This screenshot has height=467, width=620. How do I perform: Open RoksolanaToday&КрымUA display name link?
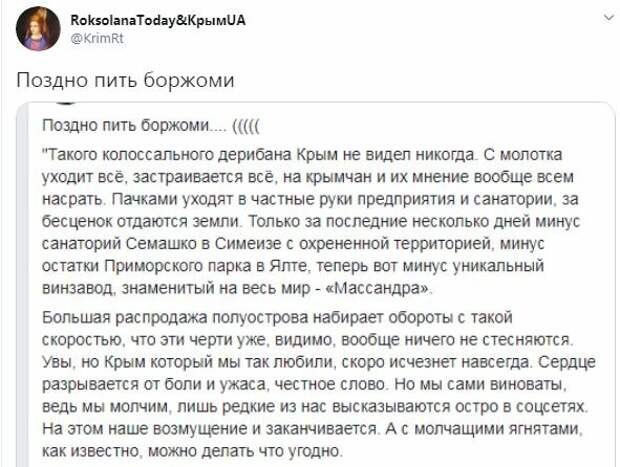pyautogui.click(x=158, y=20)
